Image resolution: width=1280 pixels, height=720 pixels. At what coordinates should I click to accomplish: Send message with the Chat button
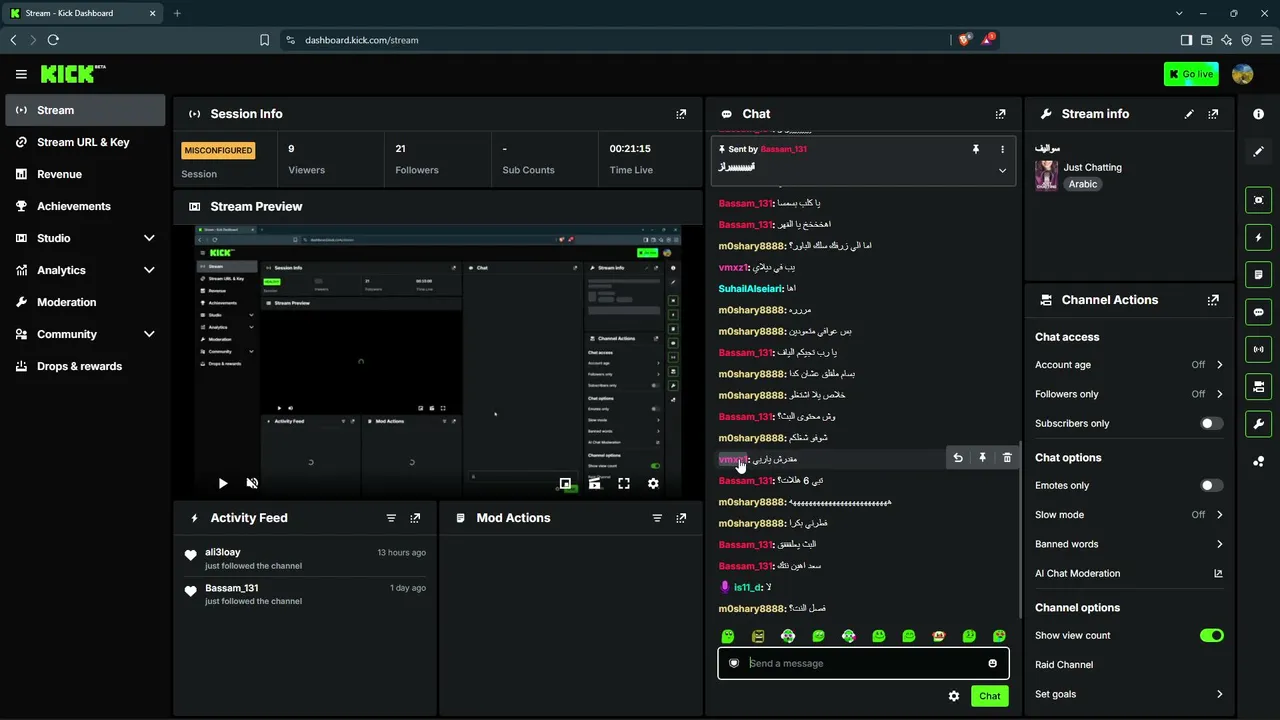[x=989, y=696]
